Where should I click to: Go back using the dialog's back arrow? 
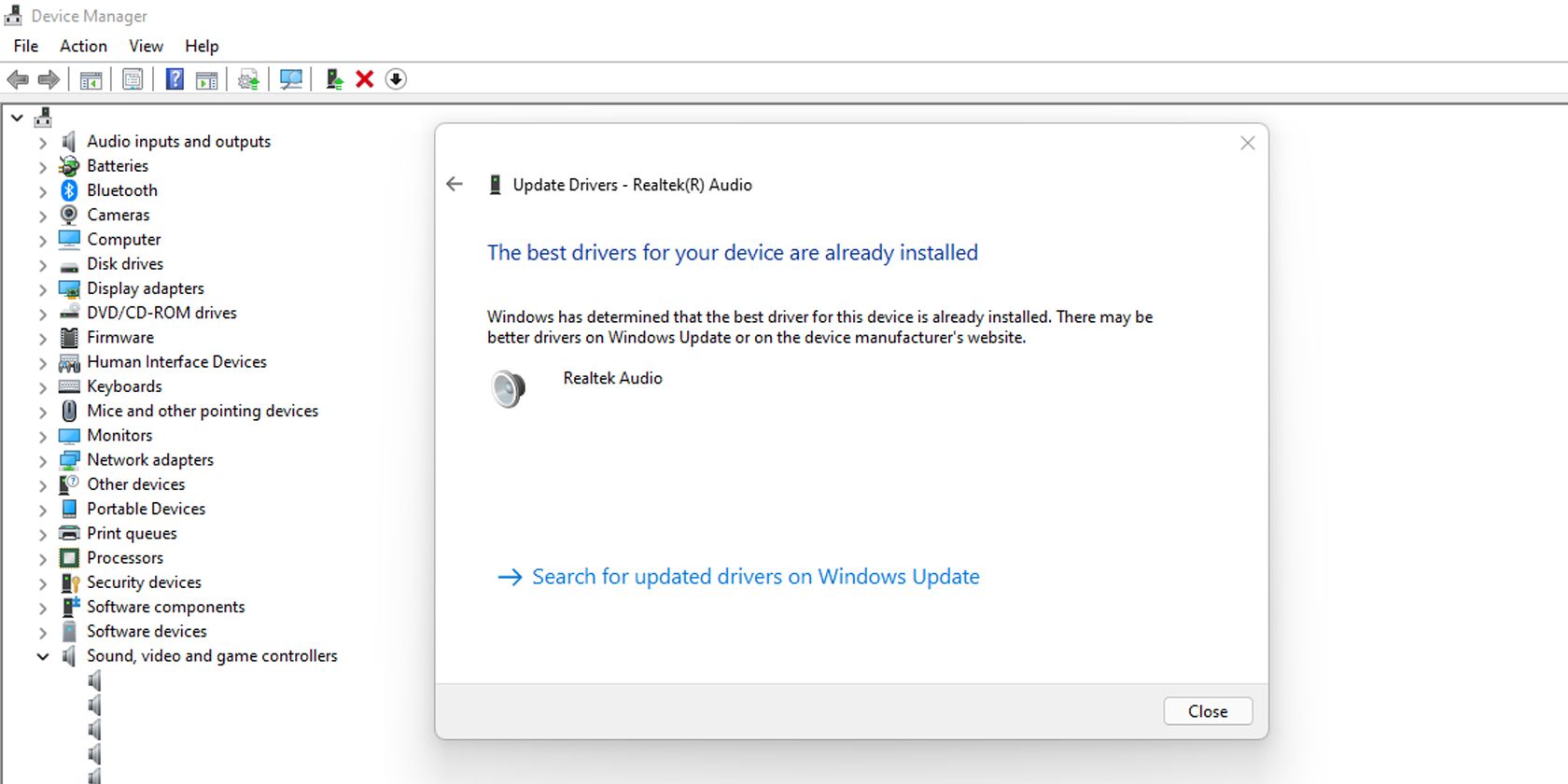tap(455, 184)
